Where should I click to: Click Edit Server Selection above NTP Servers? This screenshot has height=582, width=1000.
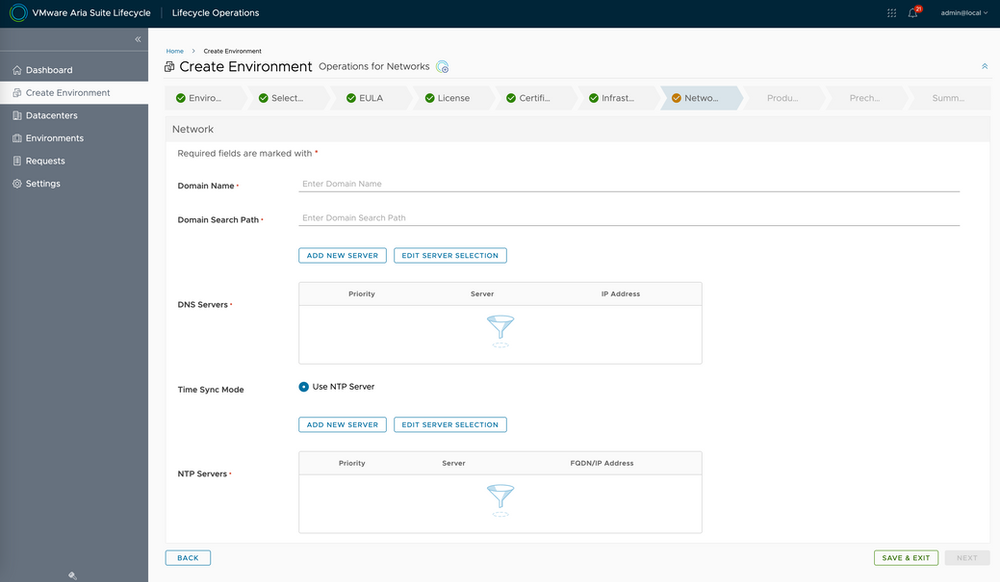point(450,425)
